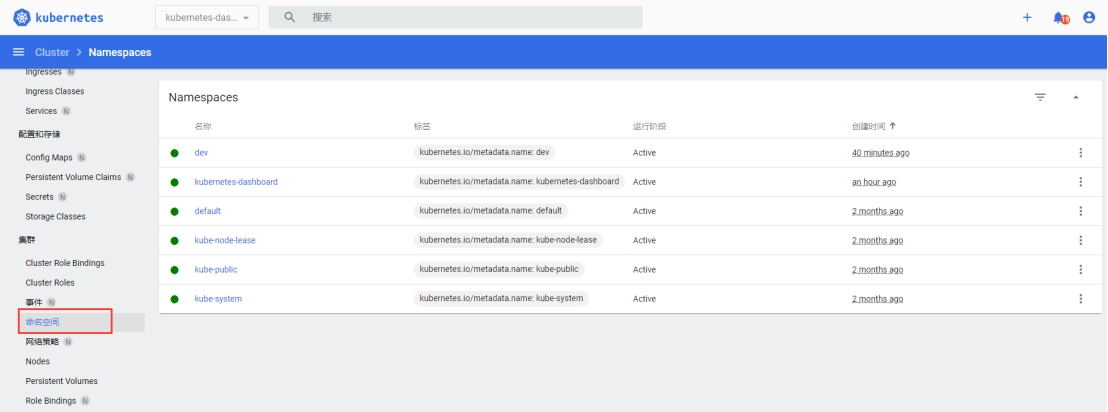
Task: Click Active status in dev row
Action: click(644, 153)
